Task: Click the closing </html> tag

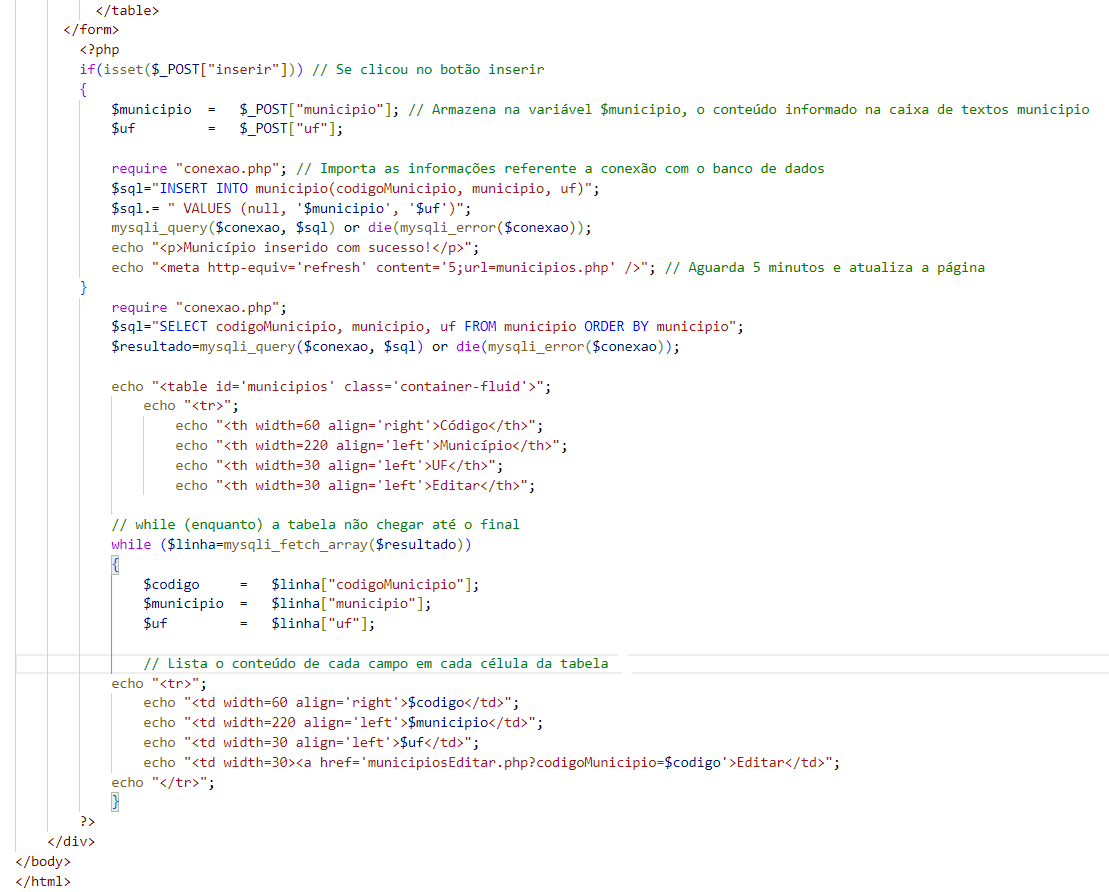Action: point(43,881)
